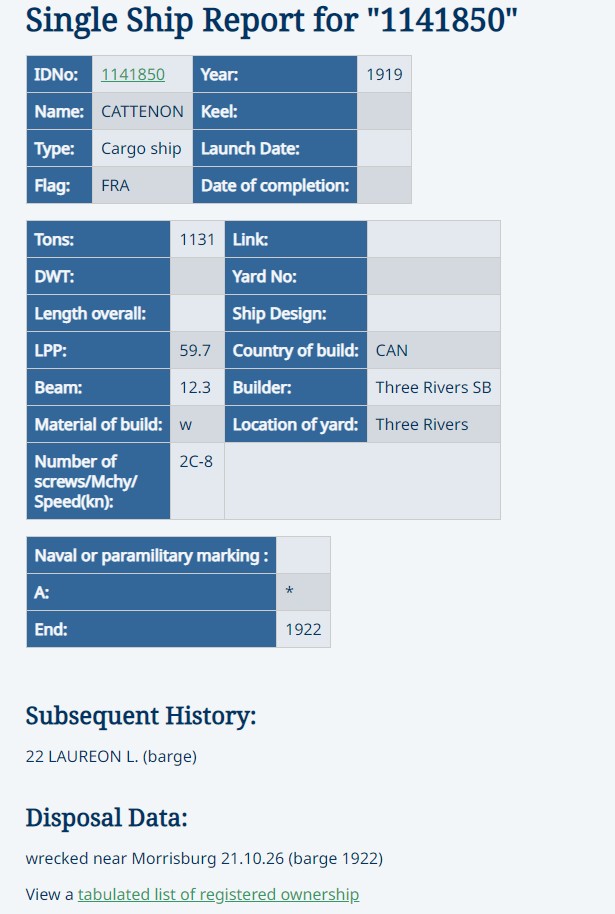Select the ship name CATTENON cell

(142, 111)
